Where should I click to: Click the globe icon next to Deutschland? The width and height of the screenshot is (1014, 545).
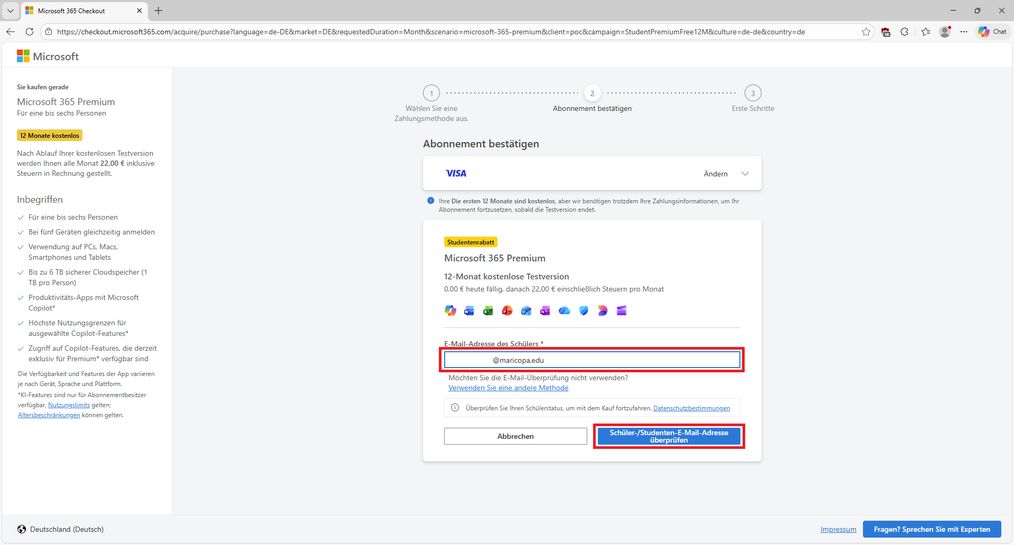(22, 529)
